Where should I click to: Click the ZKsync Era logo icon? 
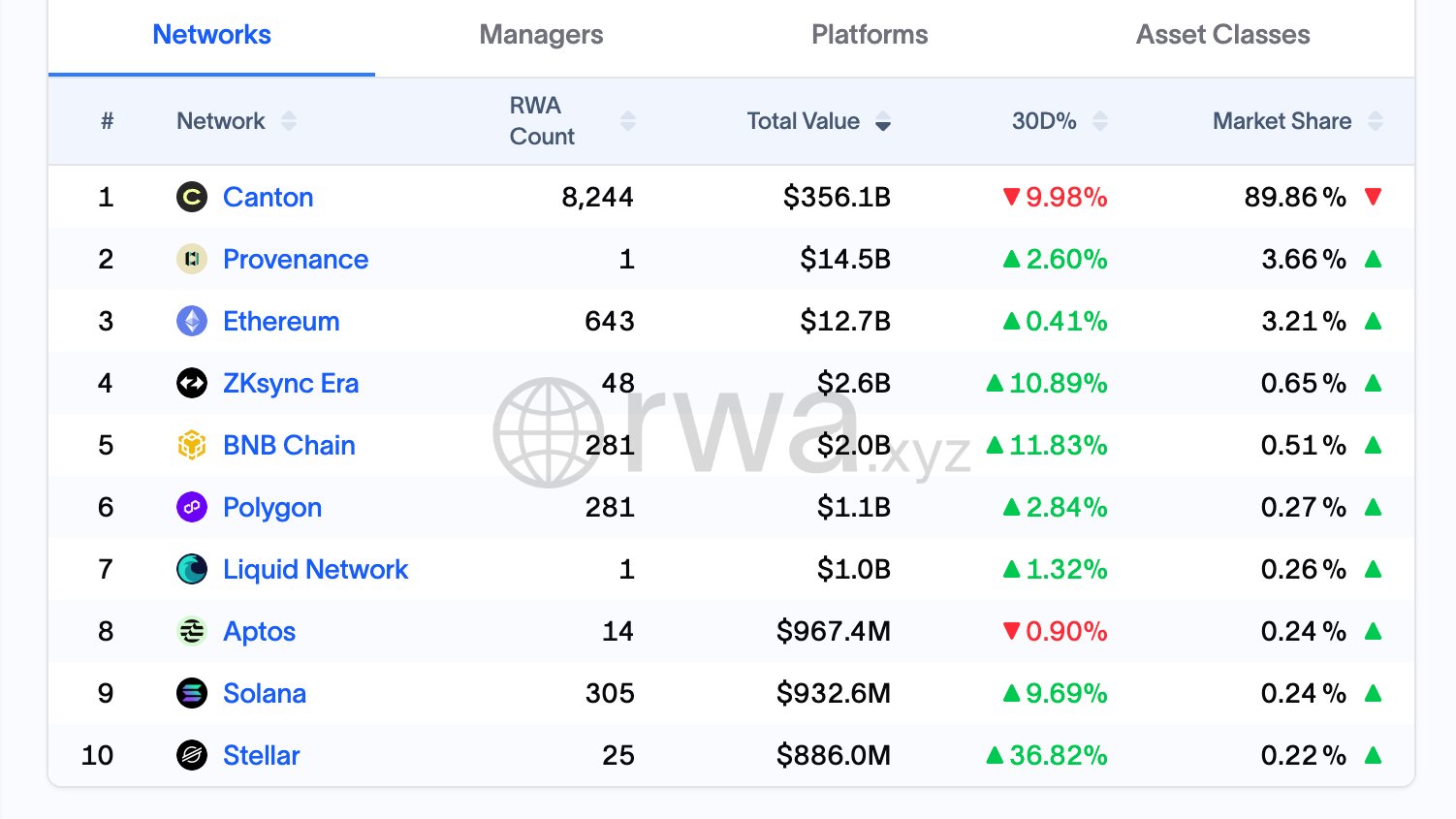coord(192,384)
